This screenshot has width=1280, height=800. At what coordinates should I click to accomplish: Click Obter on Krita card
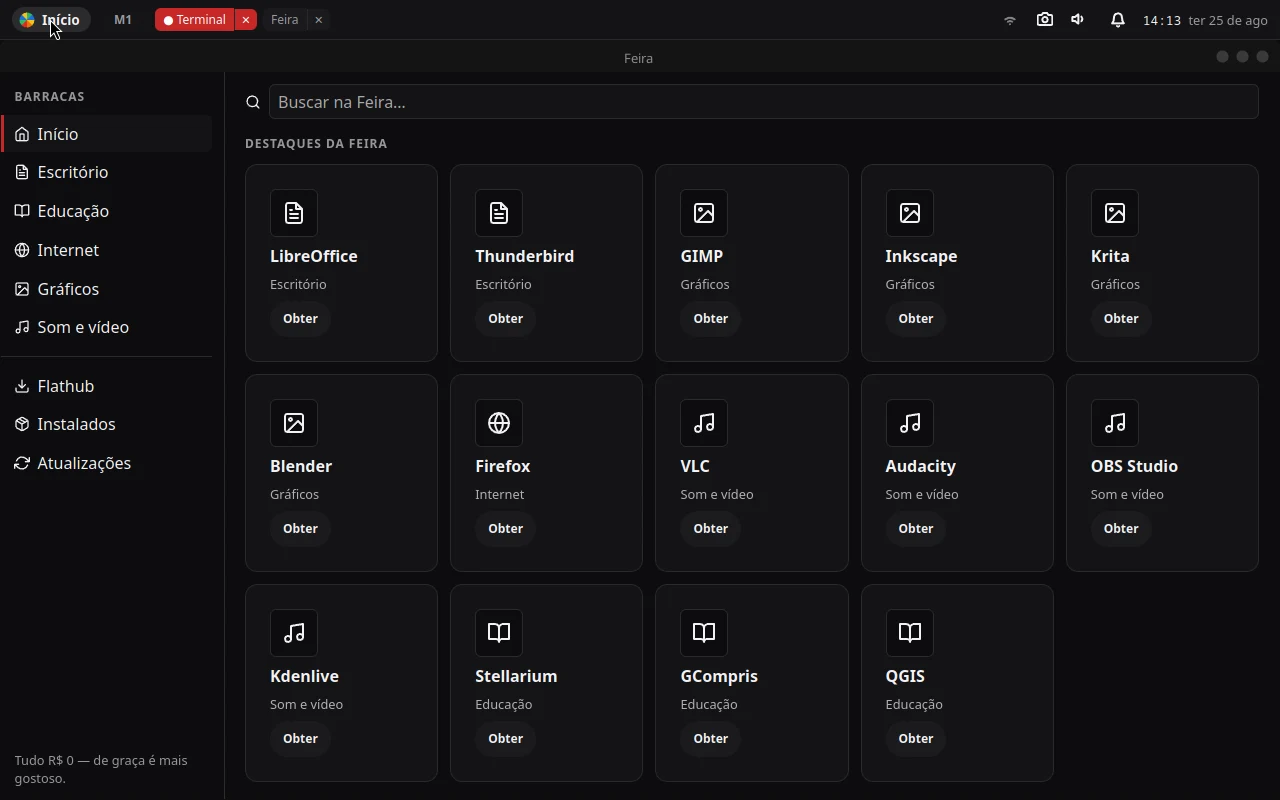click(1121, 319)
